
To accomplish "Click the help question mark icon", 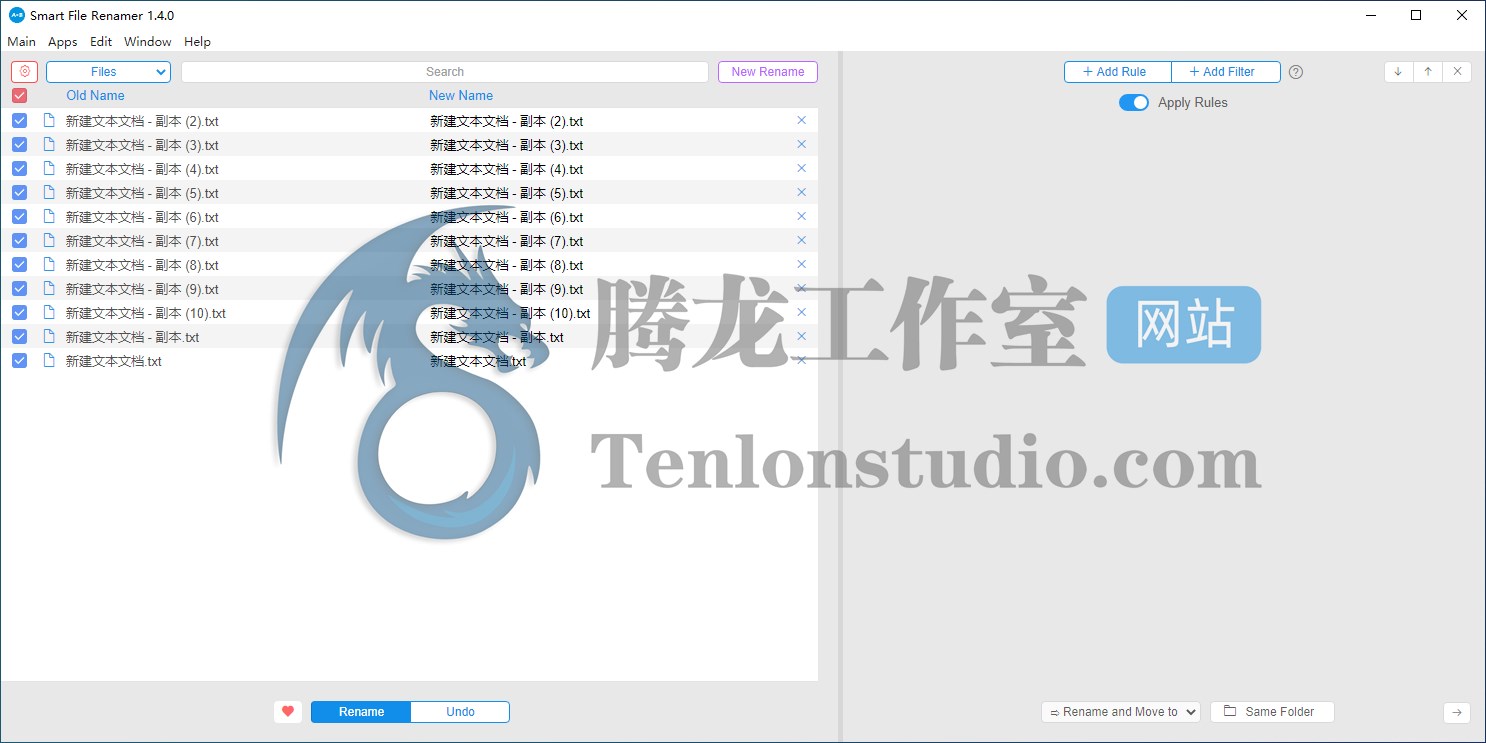I will click(x=1296, y=72).
